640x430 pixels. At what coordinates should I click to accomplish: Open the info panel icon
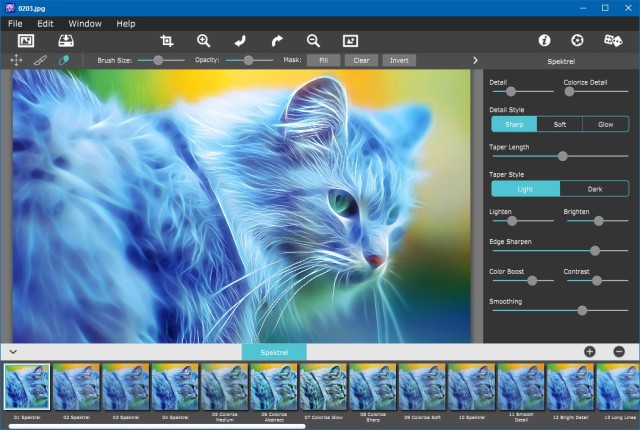pos(545,41)
